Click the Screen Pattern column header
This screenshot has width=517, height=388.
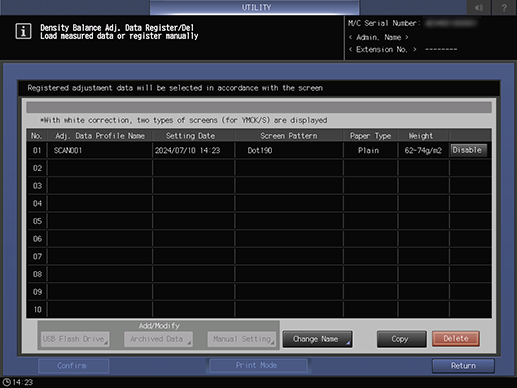point(289,136)
